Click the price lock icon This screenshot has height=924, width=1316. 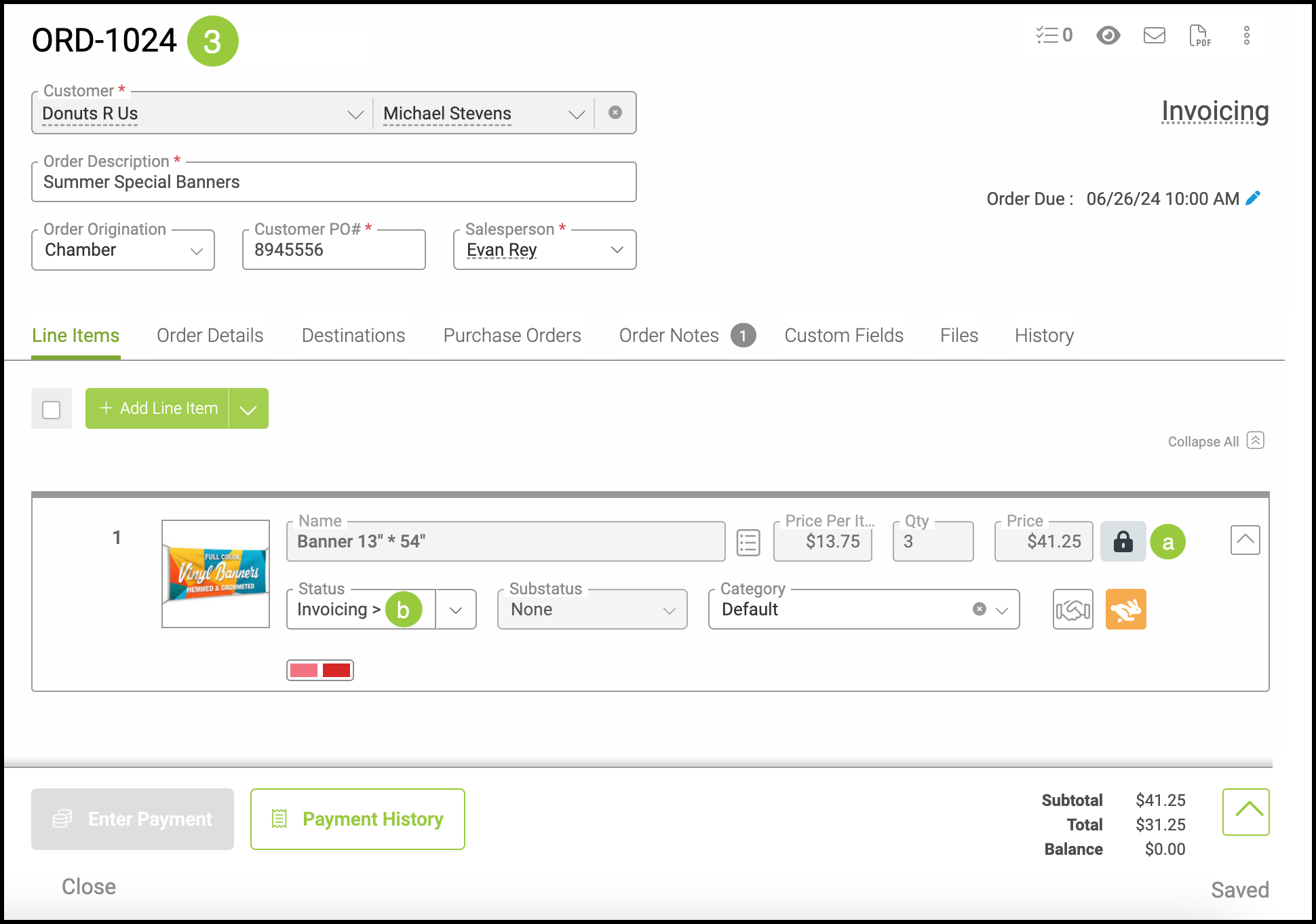(1123, 541)
